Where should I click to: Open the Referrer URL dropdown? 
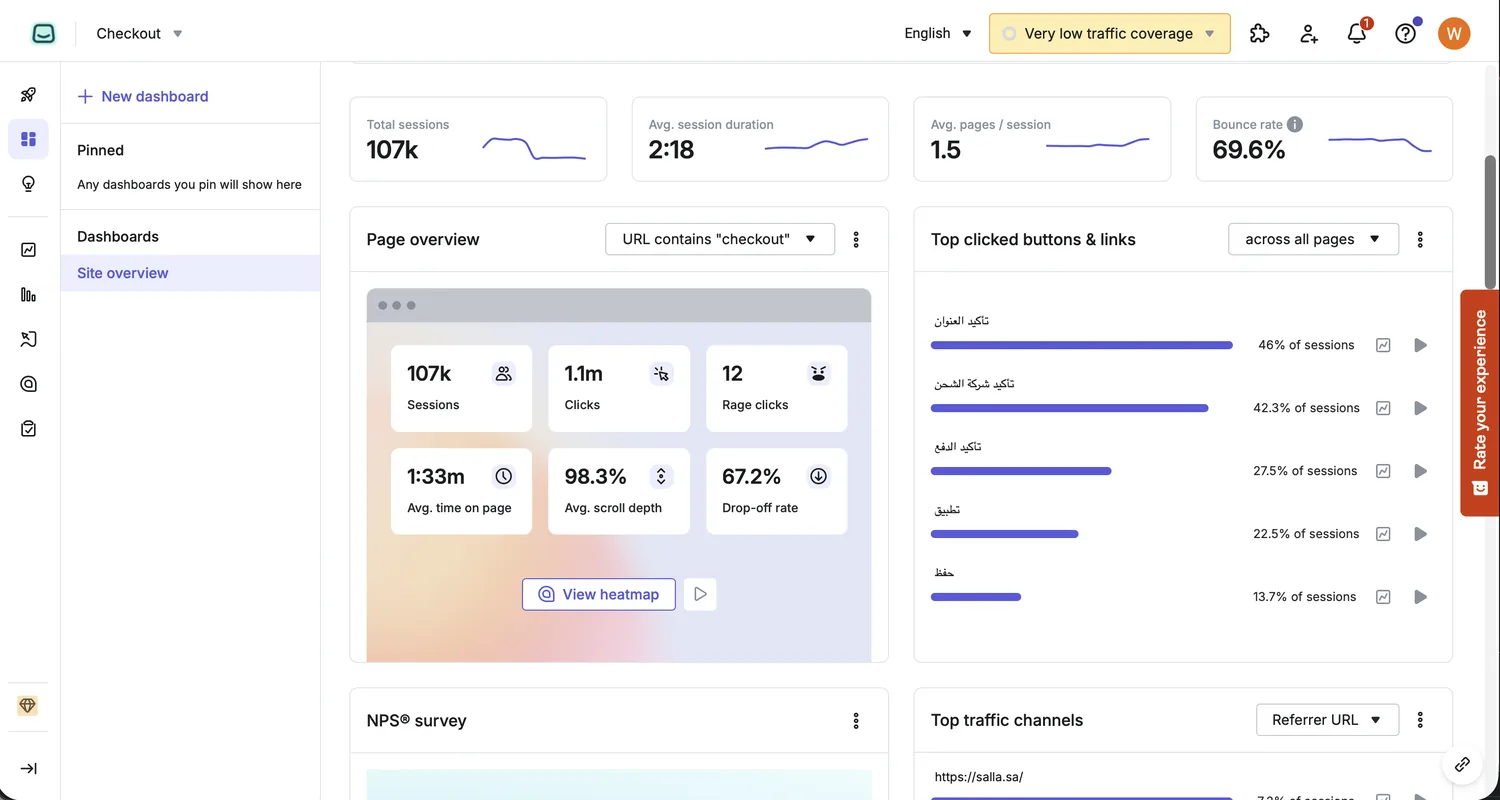[x=1327, y=720]
